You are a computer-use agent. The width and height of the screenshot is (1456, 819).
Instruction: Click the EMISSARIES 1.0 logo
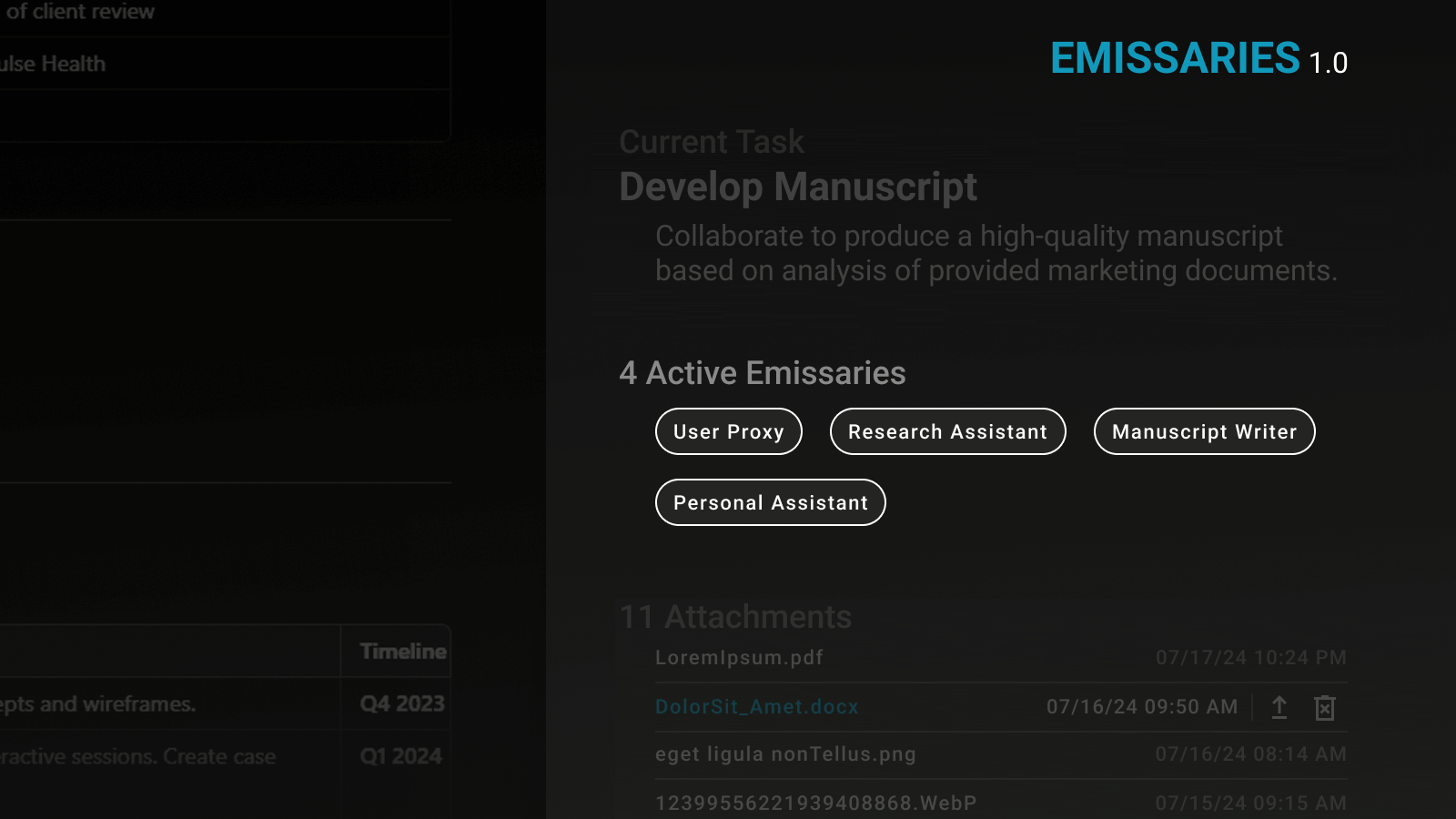pos(1198,59)
